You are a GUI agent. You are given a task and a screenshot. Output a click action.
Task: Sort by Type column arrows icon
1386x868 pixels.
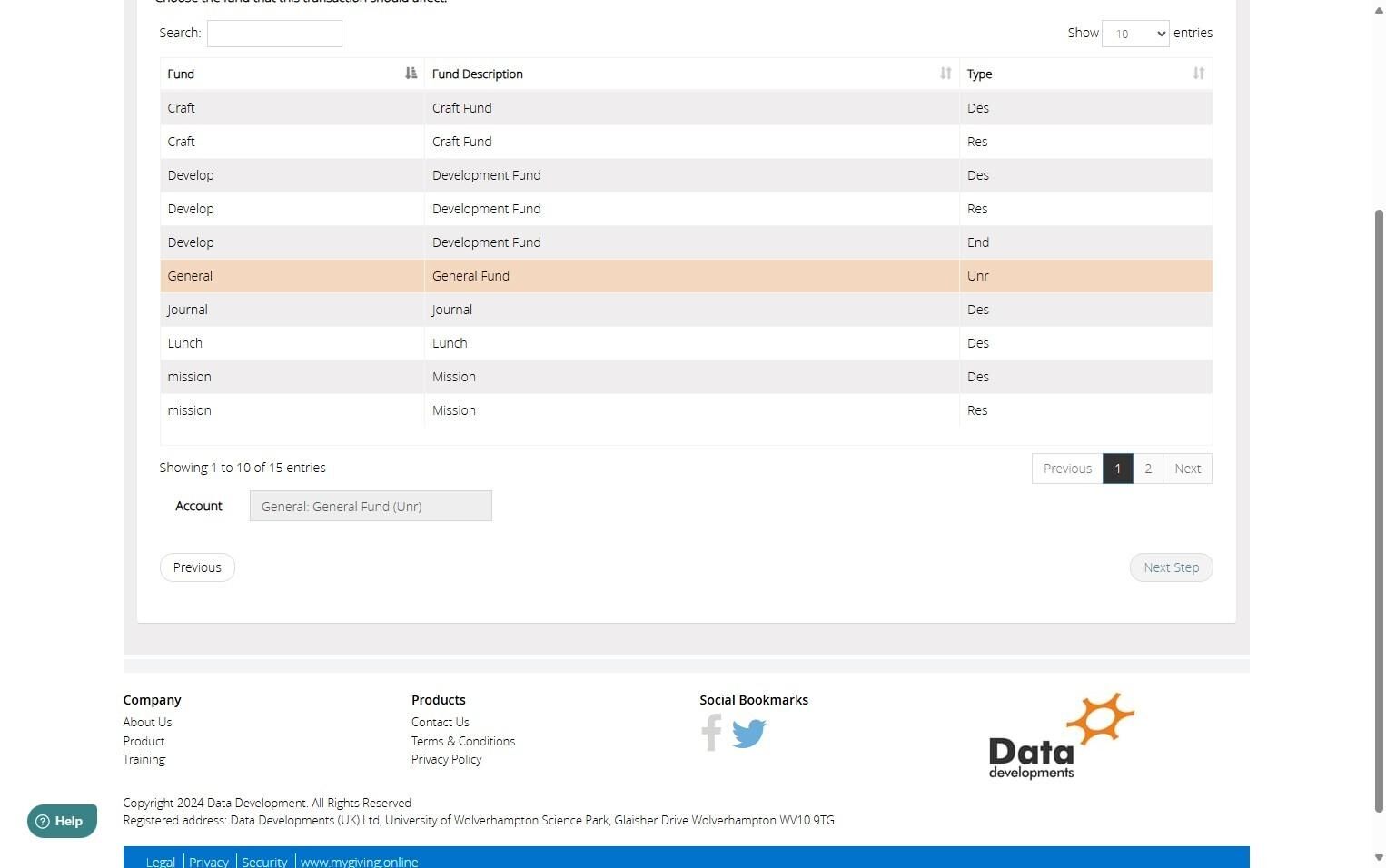[x=1199, y=74]
